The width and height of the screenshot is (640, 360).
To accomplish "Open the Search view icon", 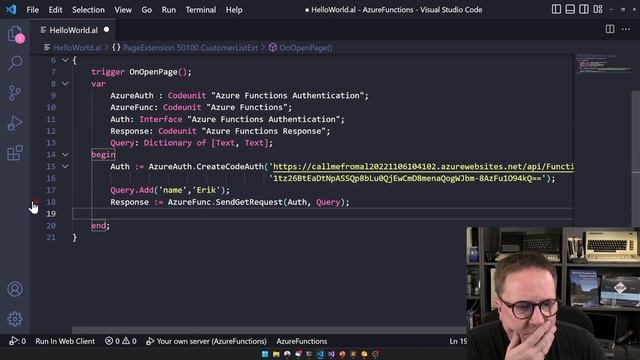I will coord(15,63).
